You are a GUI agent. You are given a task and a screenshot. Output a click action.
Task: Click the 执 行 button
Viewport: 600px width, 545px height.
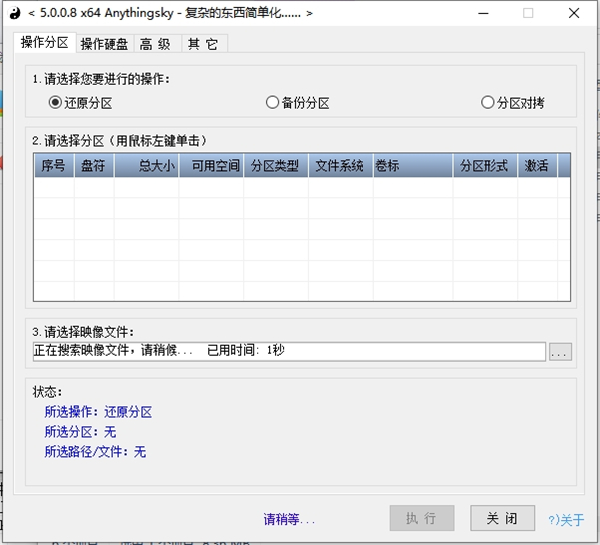pyautogui.click(x=422, y=518)
